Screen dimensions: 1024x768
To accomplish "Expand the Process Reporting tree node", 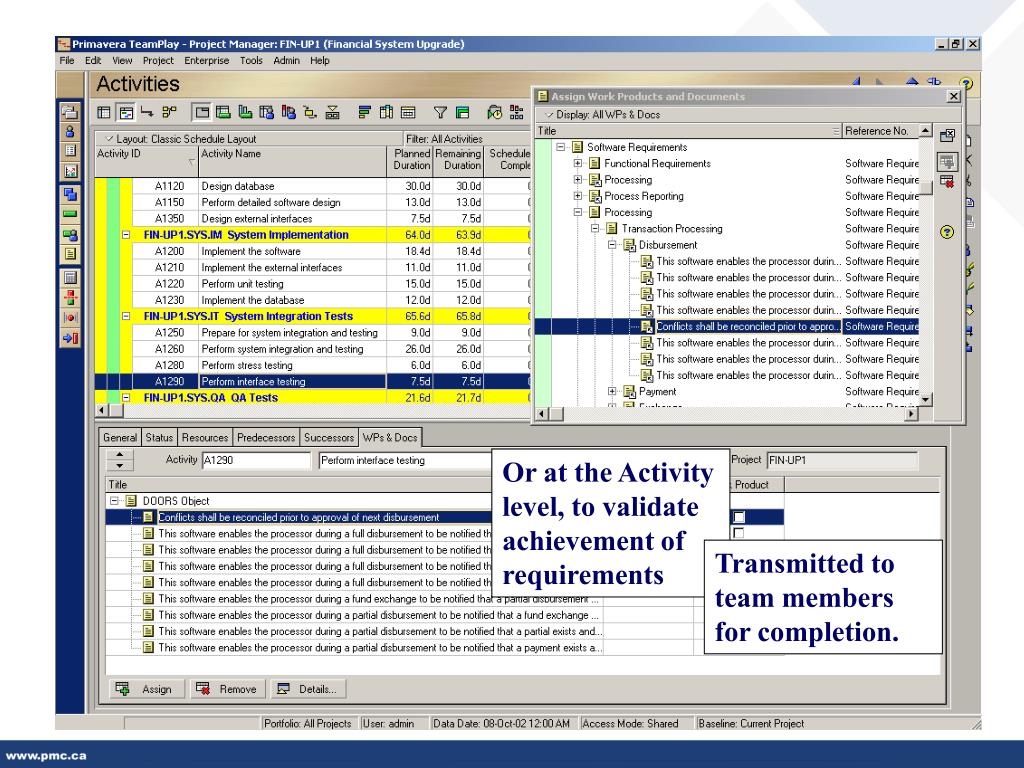I will [x=577, y=196].
